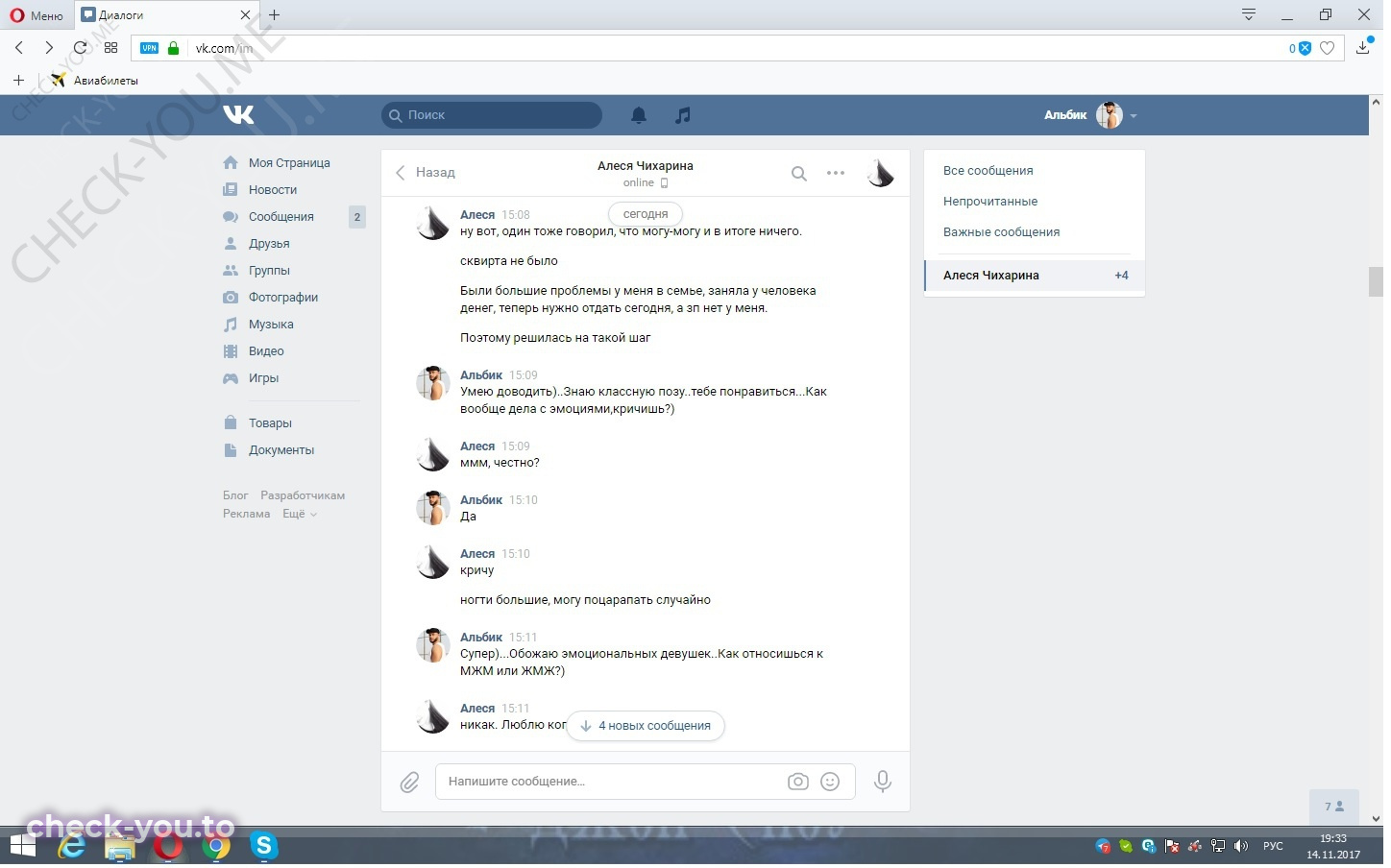Go forward with browser forward arrow
1391x868 pixels.
pyautogui.click(x=49, y=48)
